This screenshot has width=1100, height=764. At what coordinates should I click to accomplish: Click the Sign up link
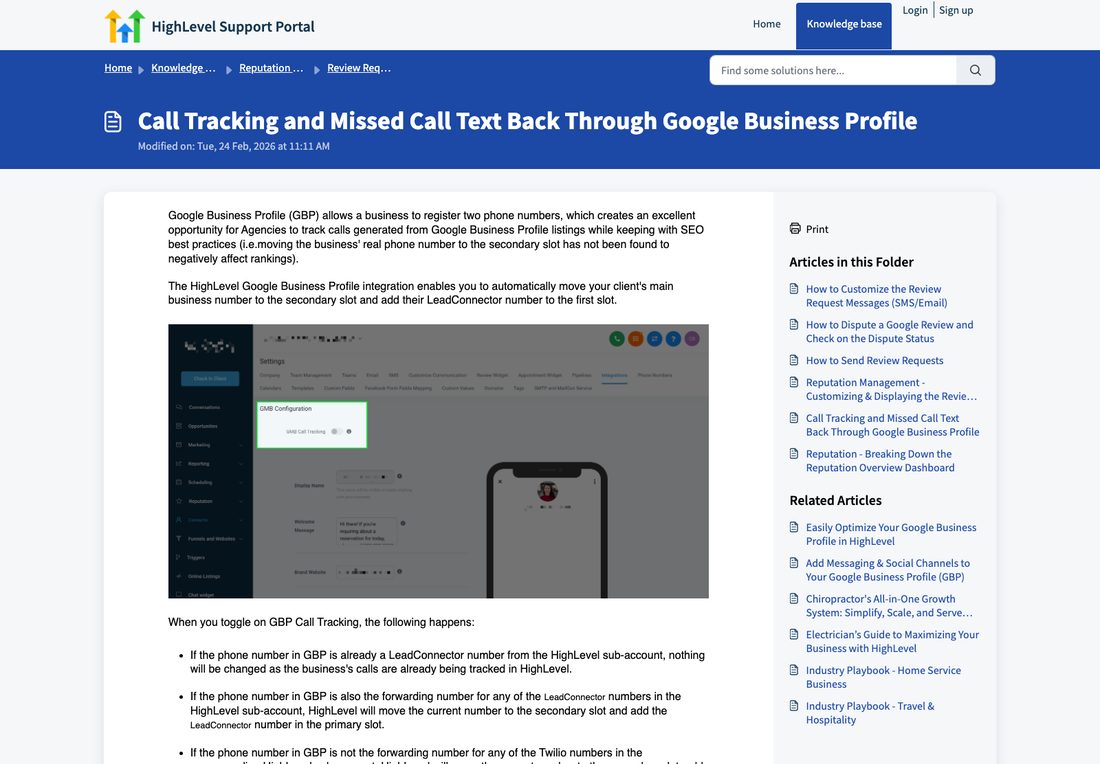point(956,10)
